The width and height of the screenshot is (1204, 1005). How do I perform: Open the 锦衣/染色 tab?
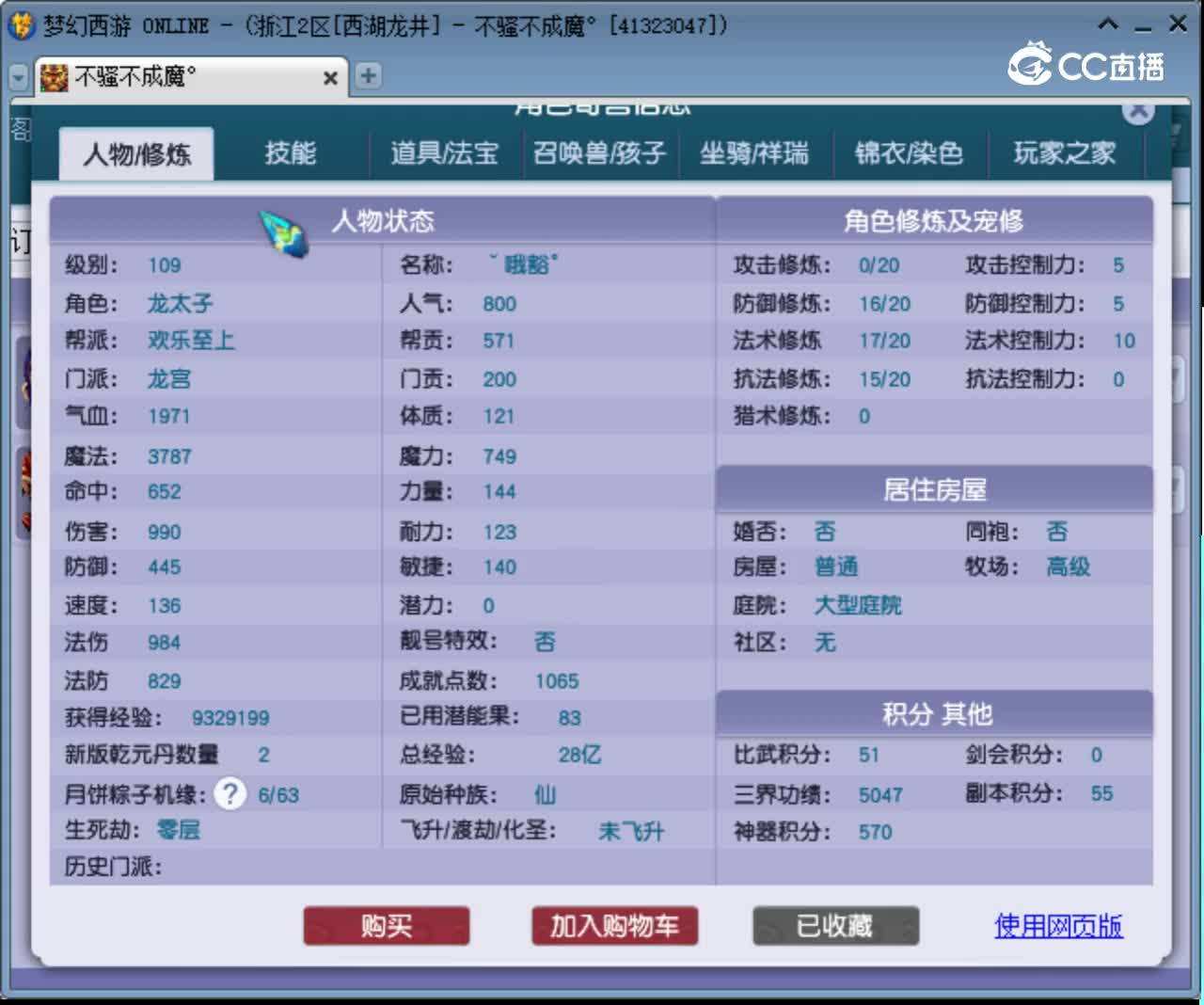[909, 152]
